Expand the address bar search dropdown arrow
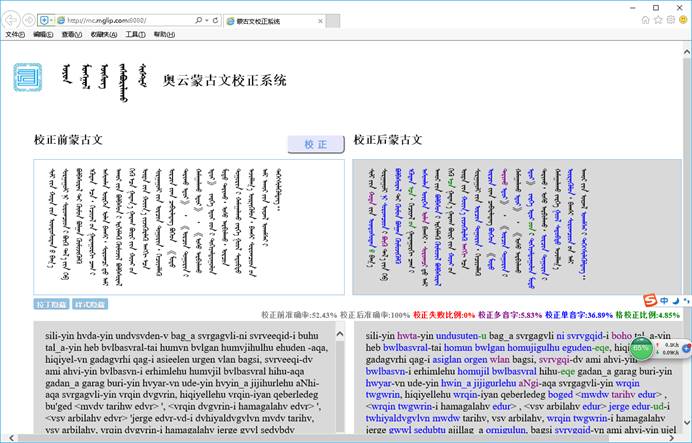 [206, 19]
